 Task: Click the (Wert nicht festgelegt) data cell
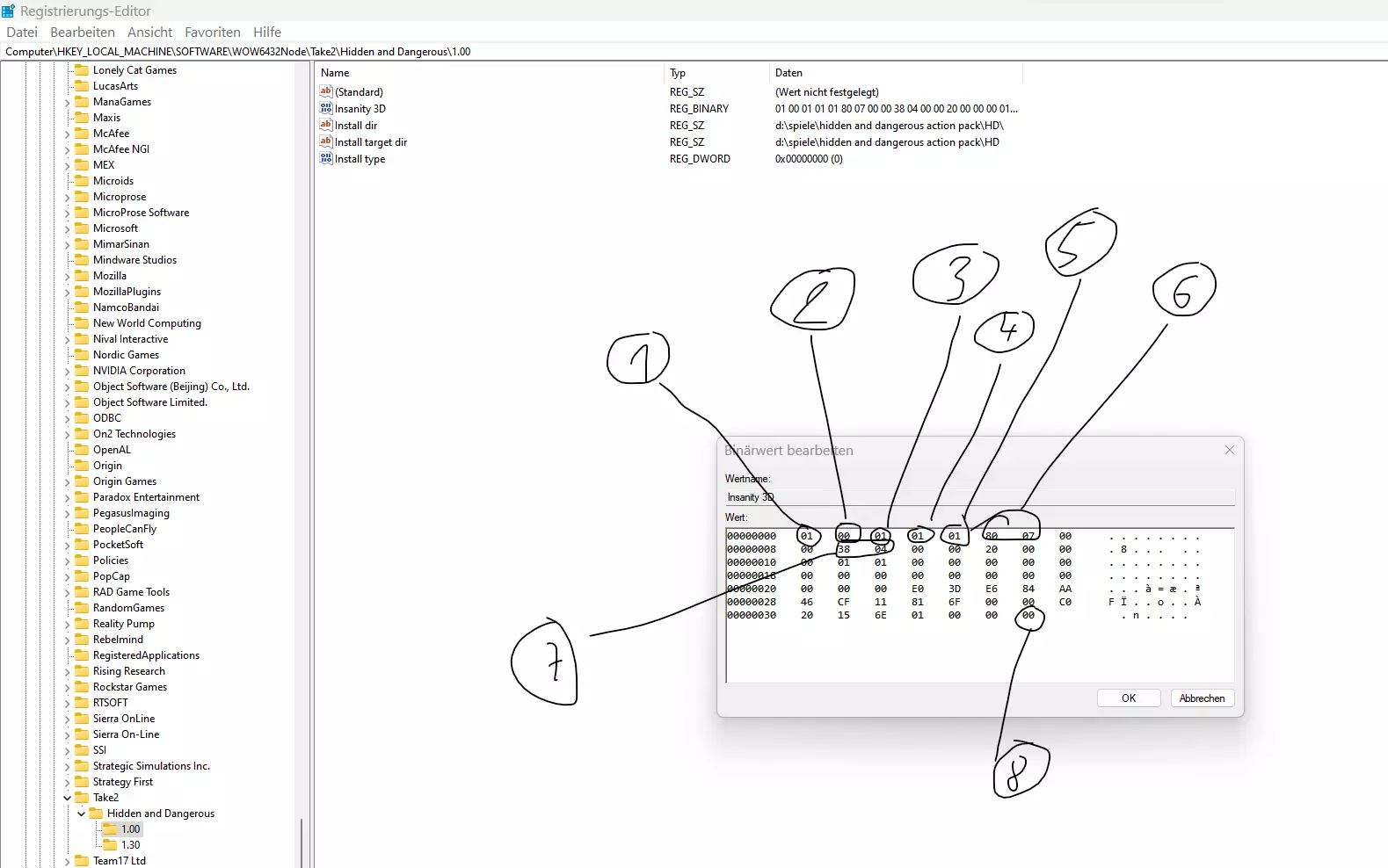[826, 92]
